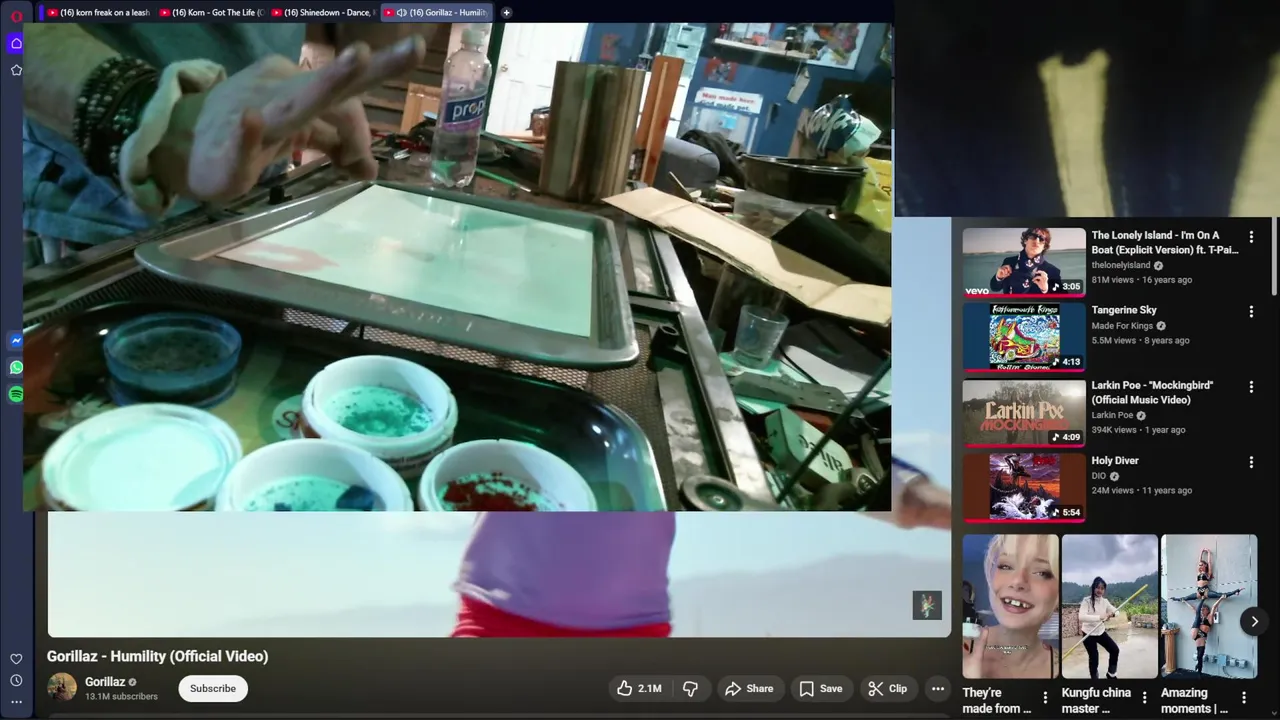Open the heart icon in sidebar

click(x=16, y=659)
